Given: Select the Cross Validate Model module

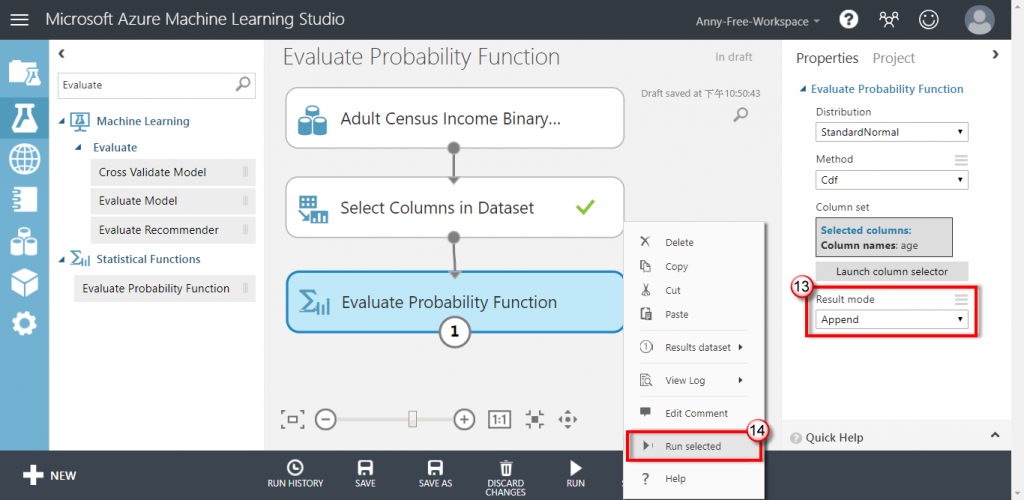Looking at the screenshot, I should click(x=172, y=172).
